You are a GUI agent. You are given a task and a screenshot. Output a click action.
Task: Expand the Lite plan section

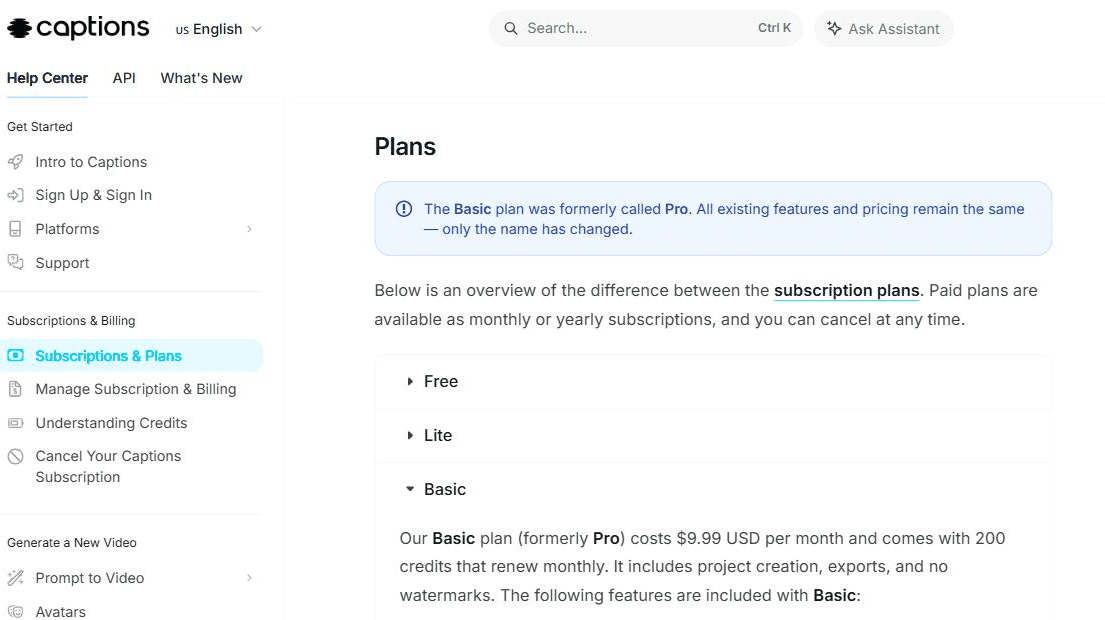click(713, 435)
